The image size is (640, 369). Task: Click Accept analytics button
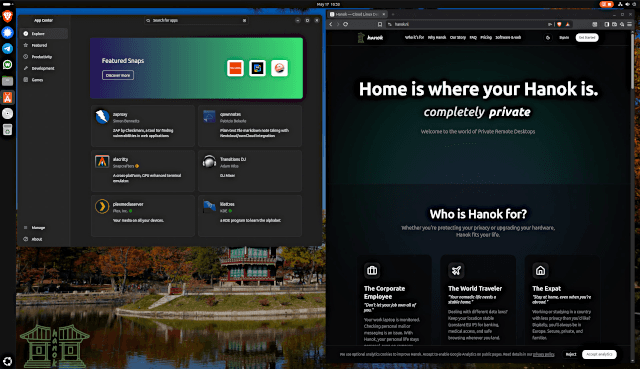599,354
